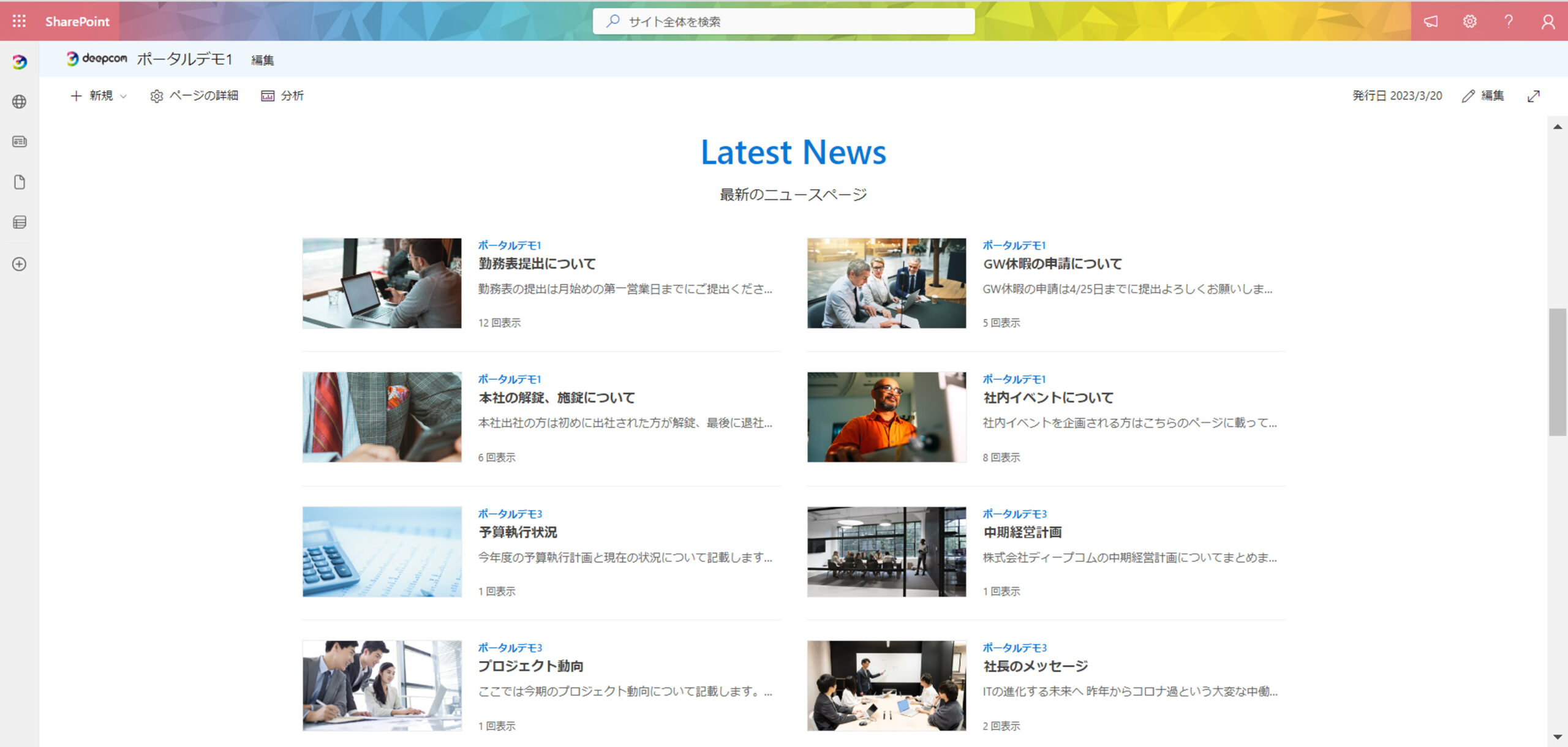Image resolution: width=1568 pixels, height=747 pixels.
Task: Open the account profile icon
Action: (x=1548, y=21)
